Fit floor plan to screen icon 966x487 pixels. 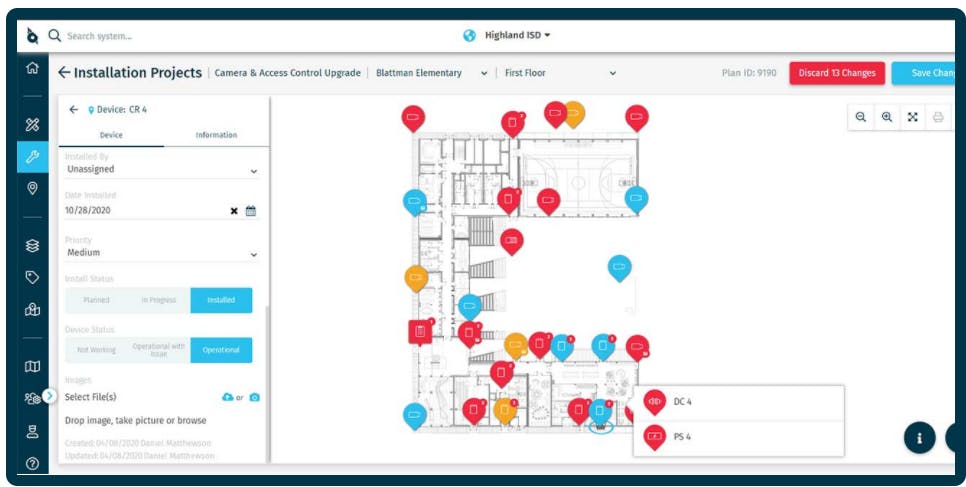pyautogui.click(x=912, y=117)
